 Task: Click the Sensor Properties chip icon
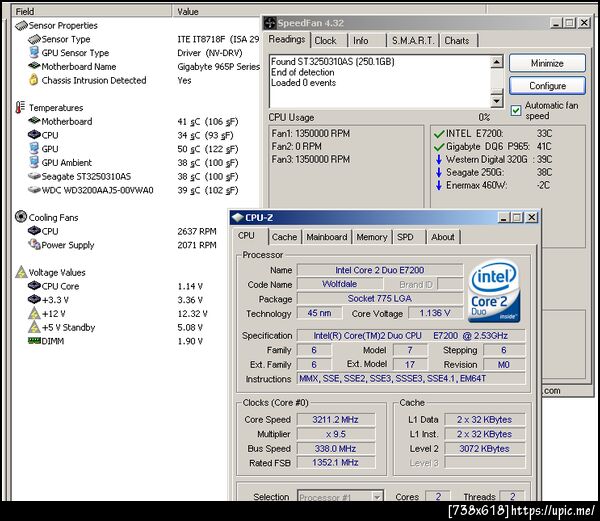pos(21,26)
